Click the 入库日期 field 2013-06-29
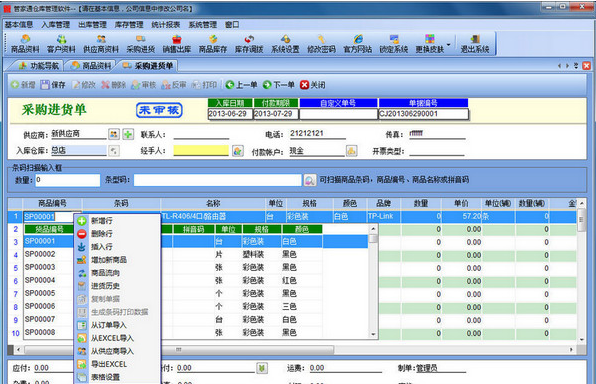 point(230,114)
